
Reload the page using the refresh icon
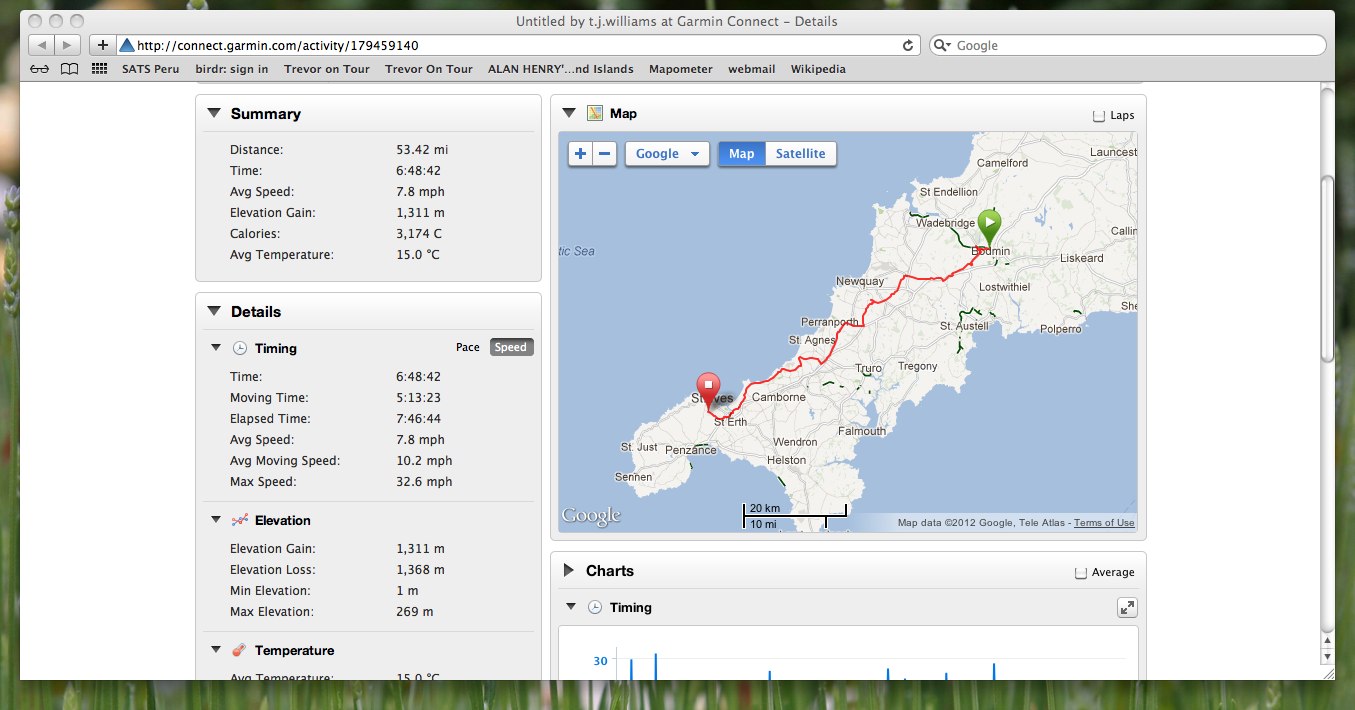coord(908,45)
